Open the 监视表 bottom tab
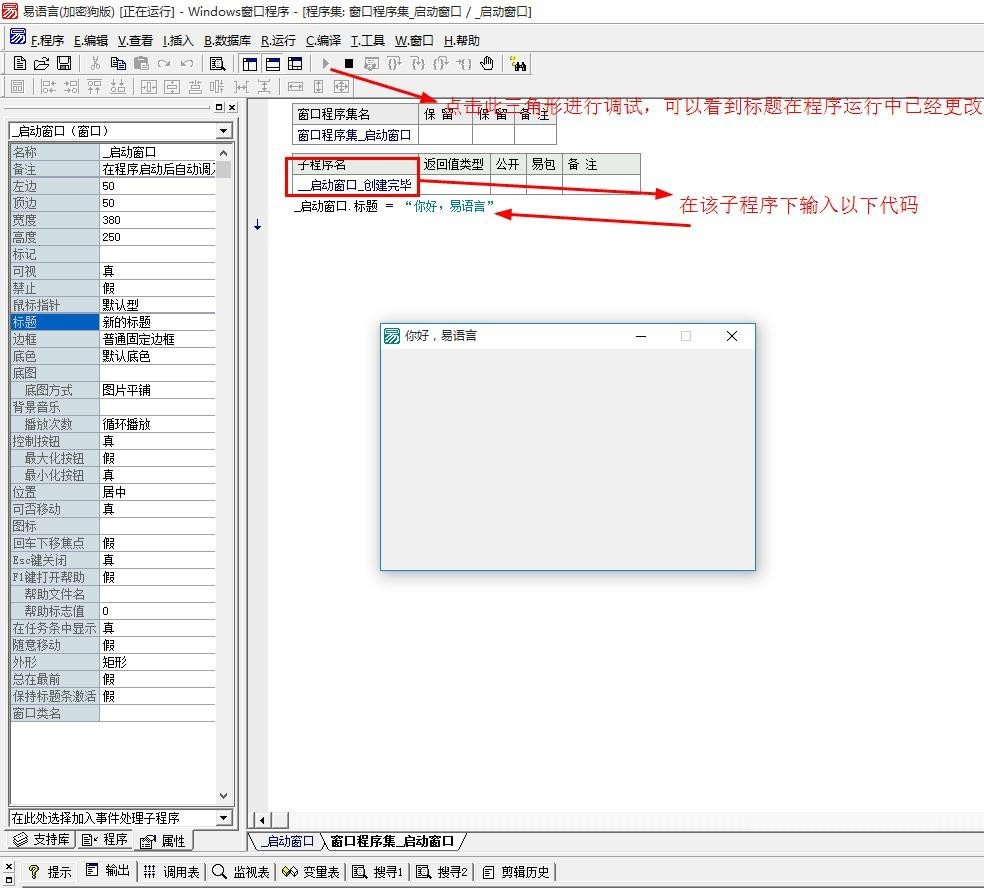The height and width of the screenshot is (888, 984). (x=241, y=872)
